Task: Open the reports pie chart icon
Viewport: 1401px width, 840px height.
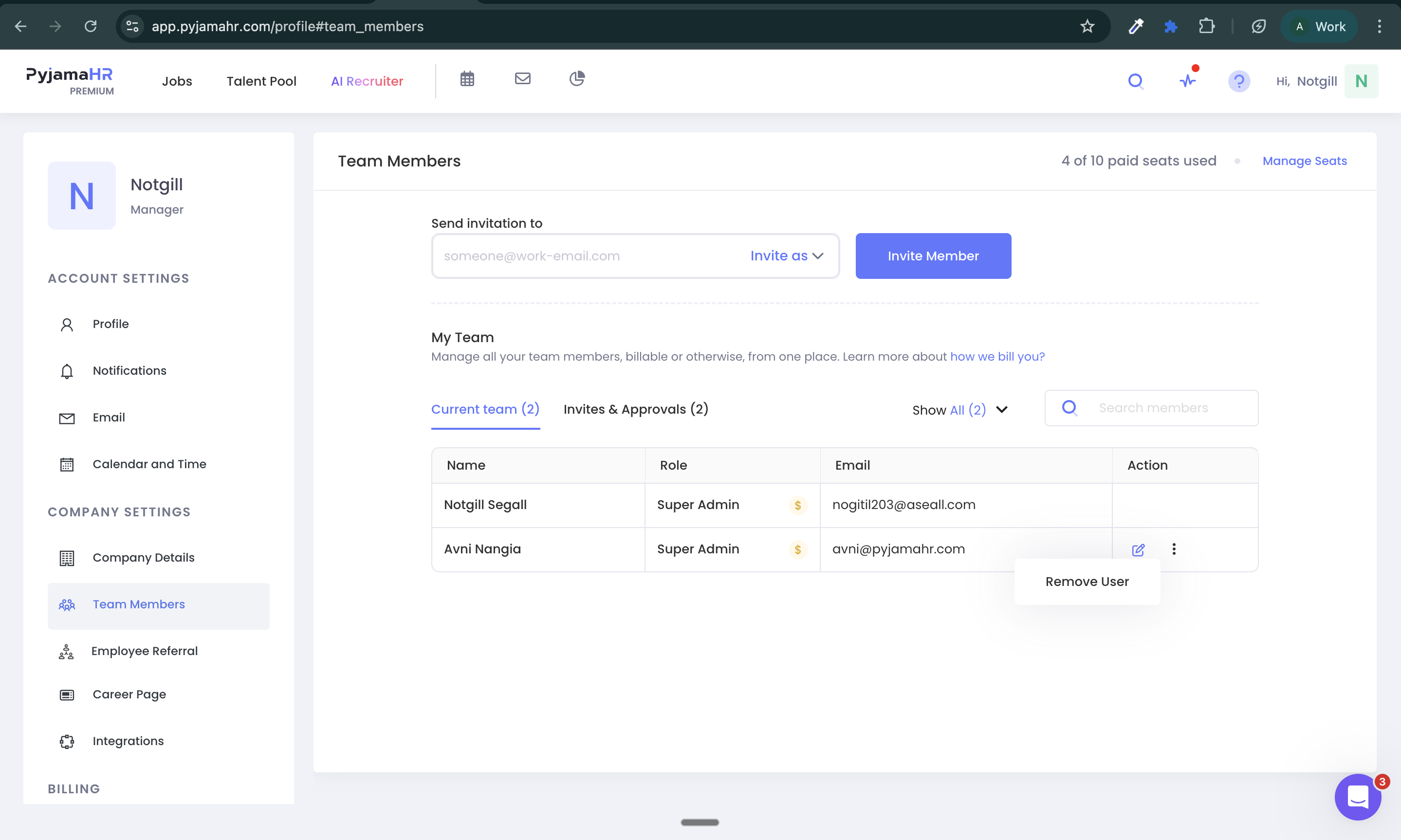Action: 577,79
